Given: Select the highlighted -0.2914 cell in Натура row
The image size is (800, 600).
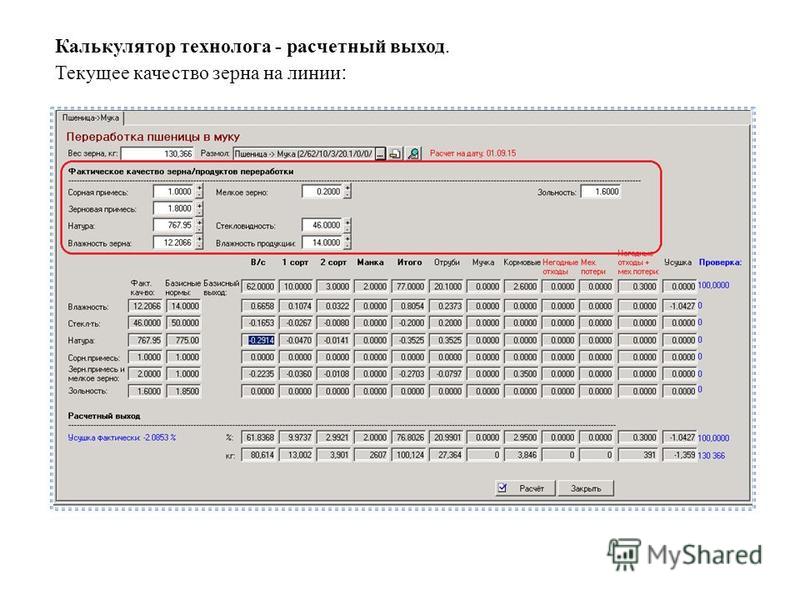Looking at the screenshot, I should (x=260, y=340).
